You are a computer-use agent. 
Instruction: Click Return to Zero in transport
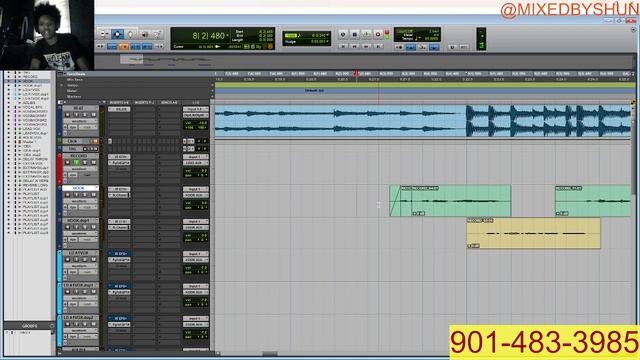pyautogui.click(x=343, y=47)
